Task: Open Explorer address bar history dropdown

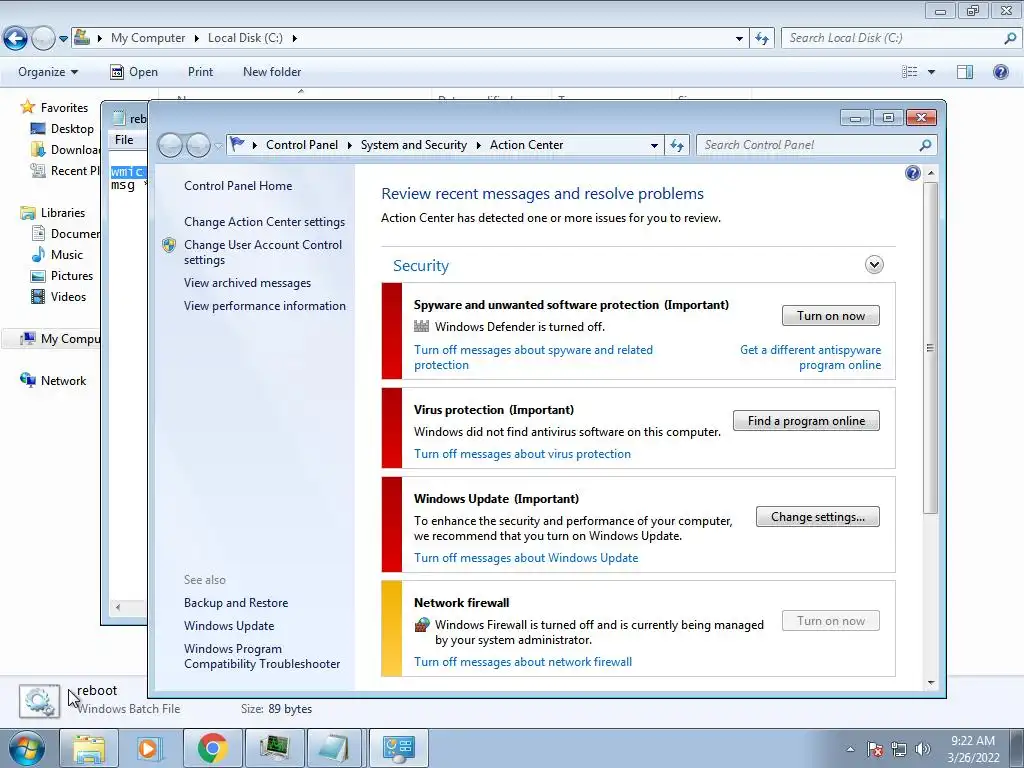Action: 739,39
